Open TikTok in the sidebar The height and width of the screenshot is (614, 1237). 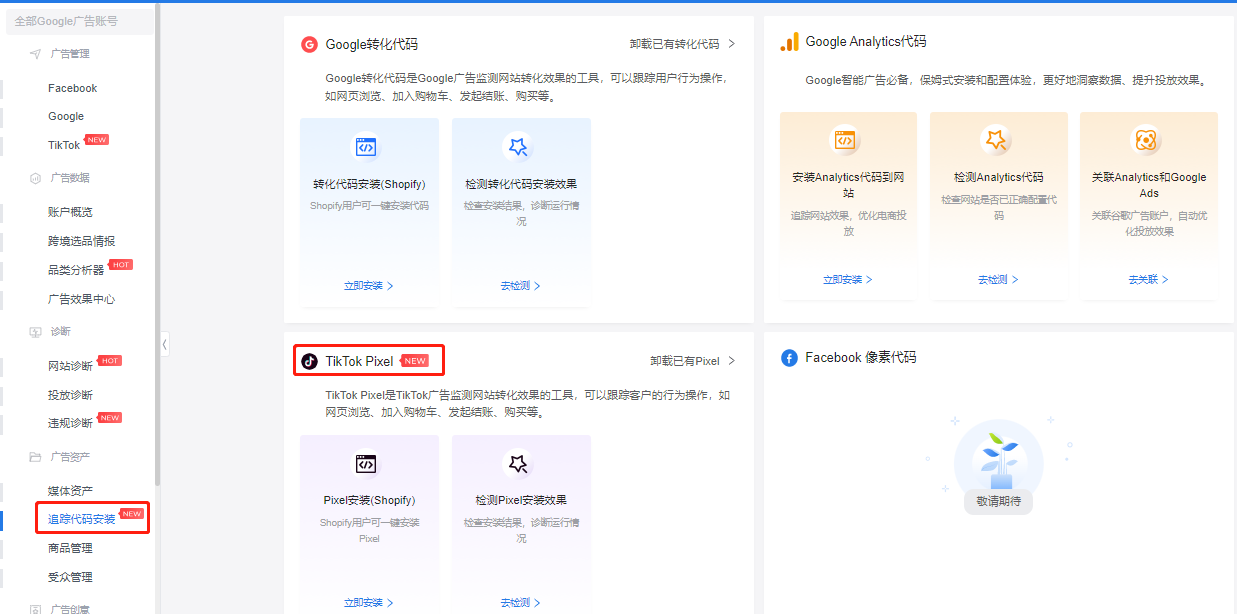(64, 145)
